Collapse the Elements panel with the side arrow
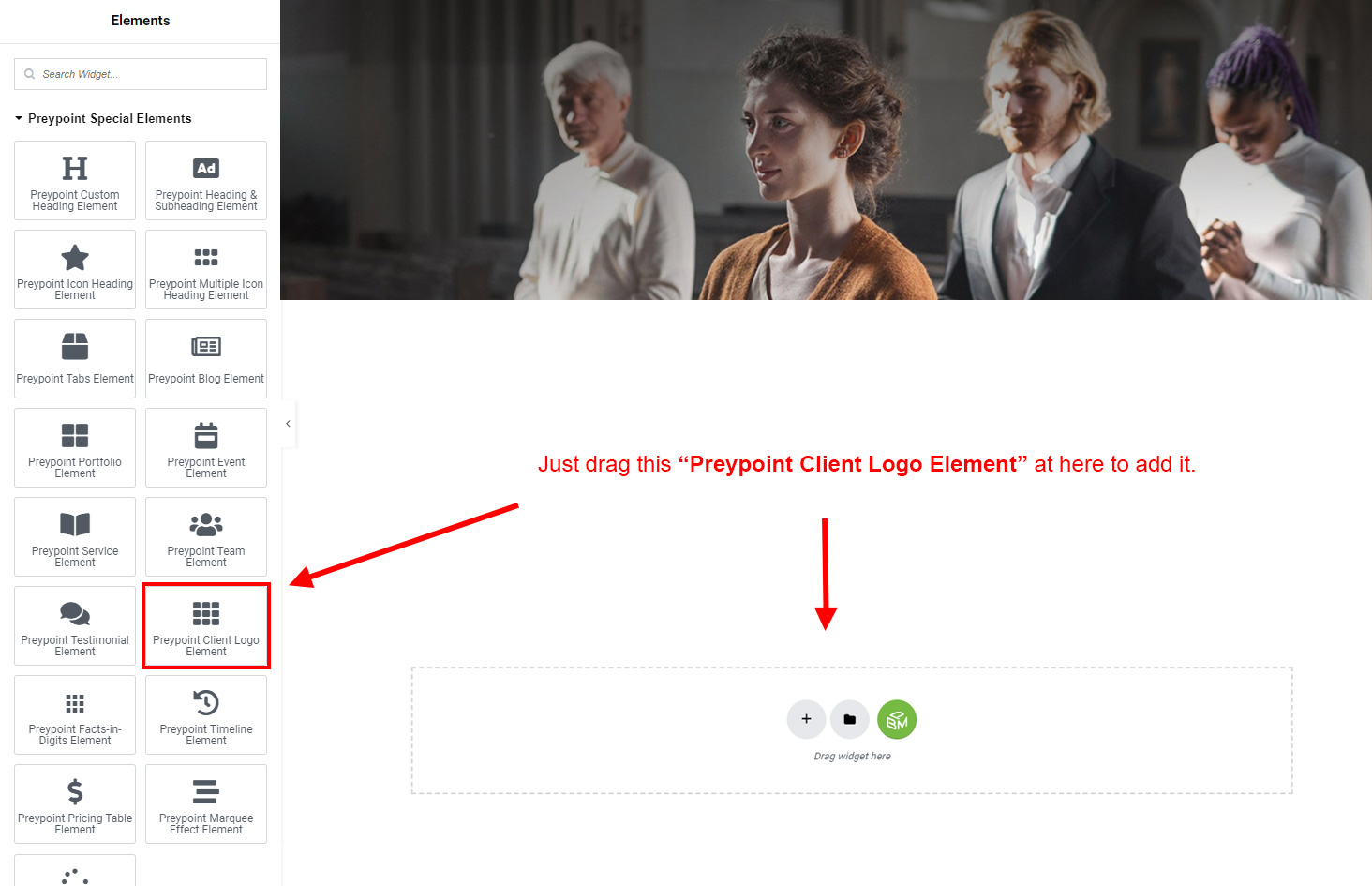 click(288, 424)
